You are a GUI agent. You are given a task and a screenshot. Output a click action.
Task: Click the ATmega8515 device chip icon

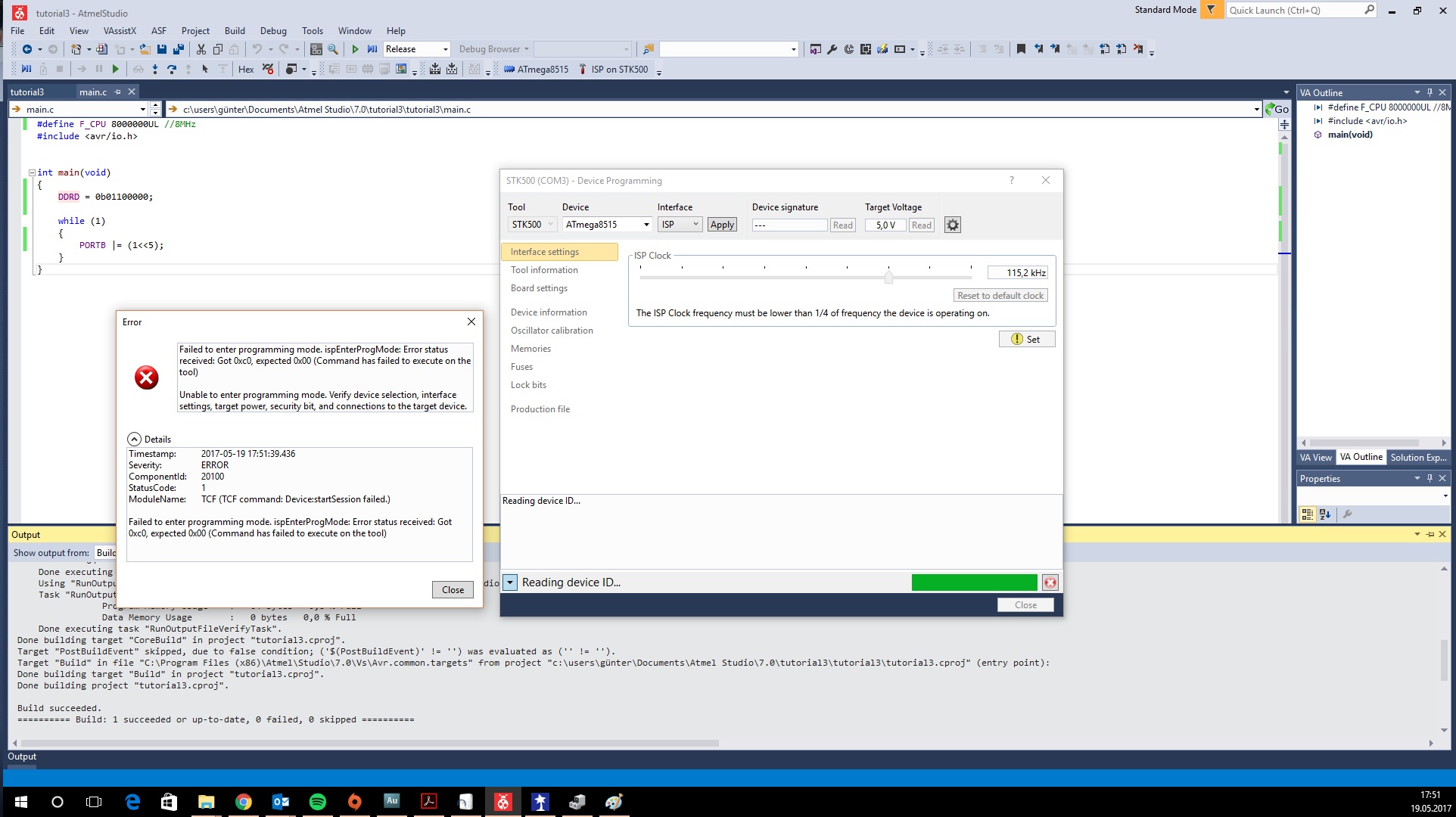[x=509, y=69]
